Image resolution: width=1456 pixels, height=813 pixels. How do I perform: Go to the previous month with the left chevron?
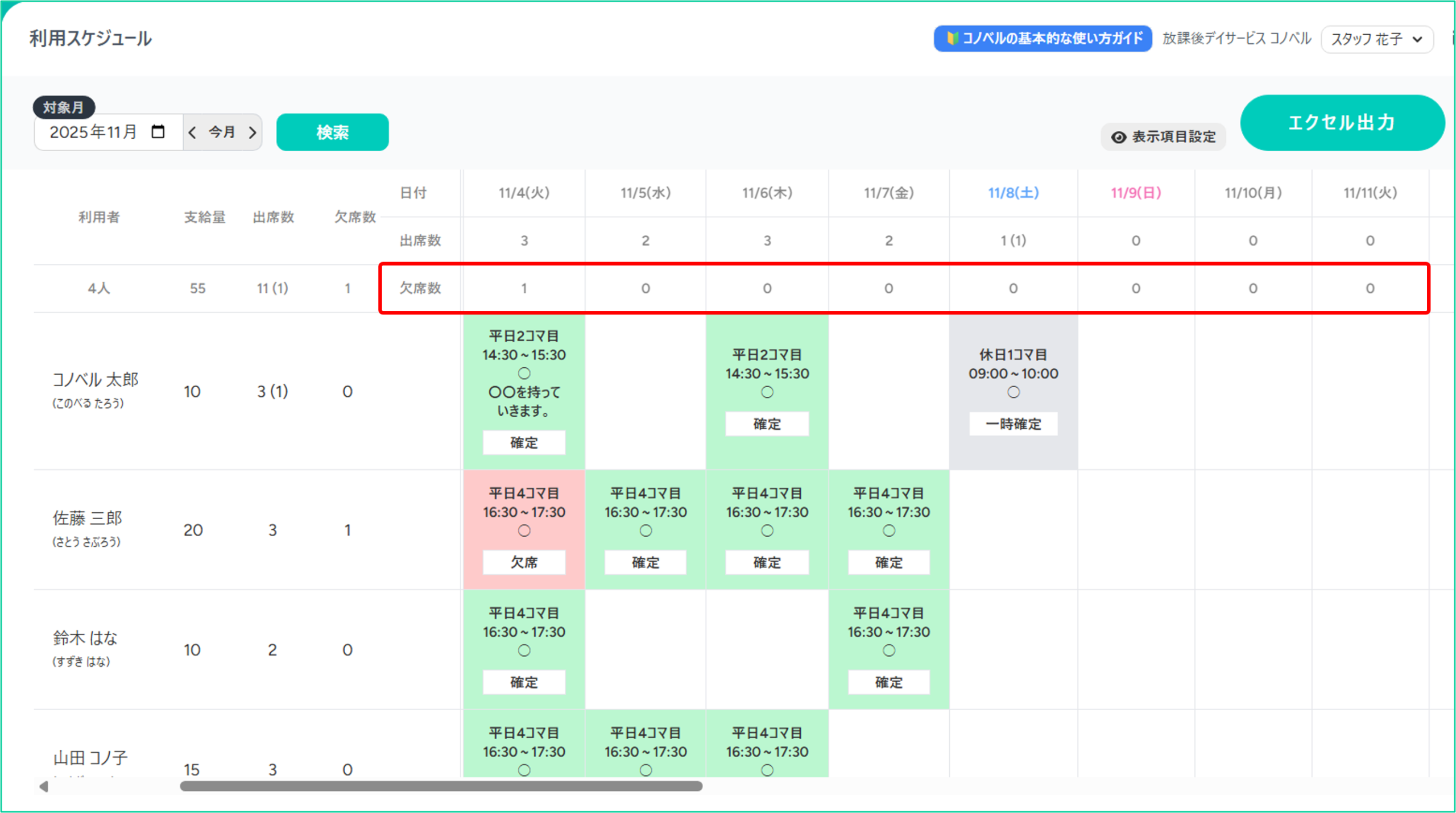pyautogui.click(x=192, y=132)
